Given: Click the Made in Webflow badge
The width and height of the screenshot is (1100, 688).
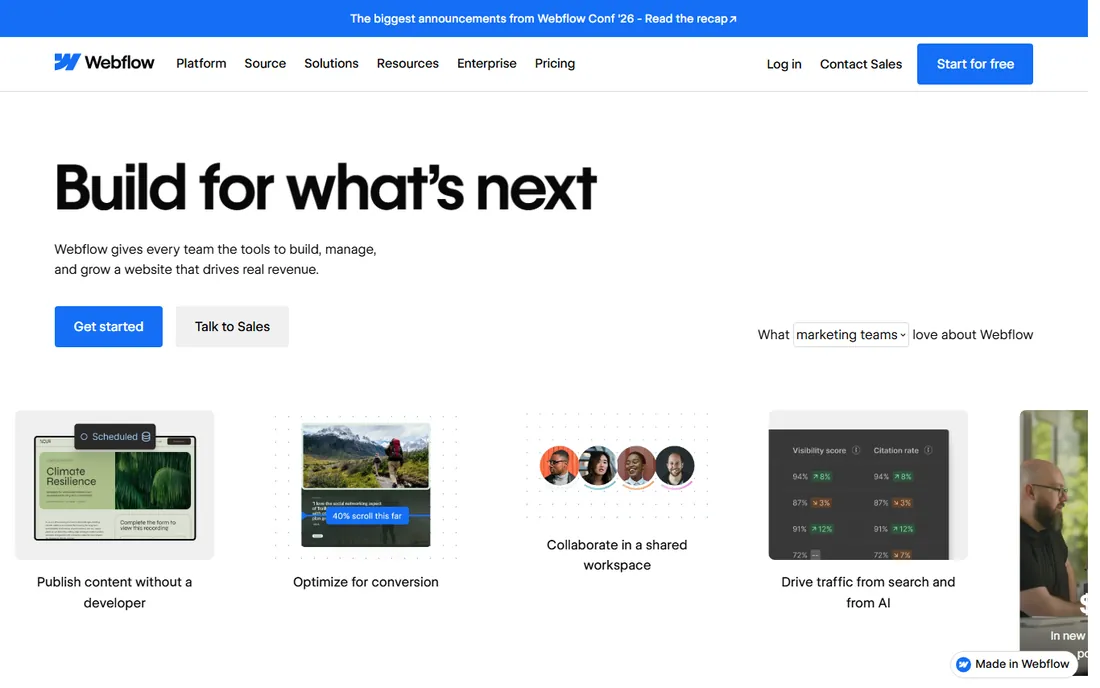Looking at the screenshot, I should (x=1013, y=663).
